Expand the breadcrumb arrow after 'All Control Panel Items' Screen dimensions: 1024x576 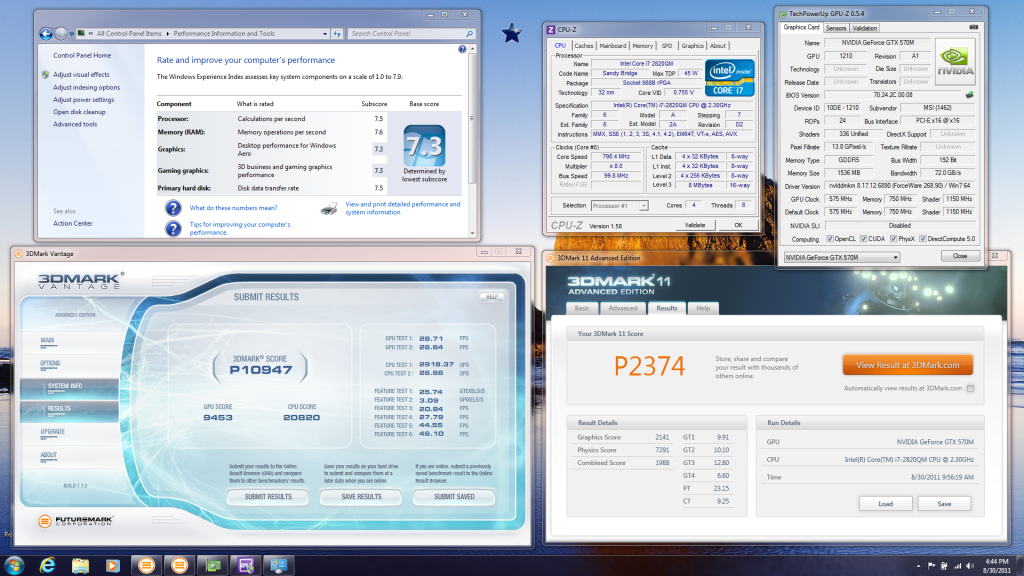click(x=168, y=34)
